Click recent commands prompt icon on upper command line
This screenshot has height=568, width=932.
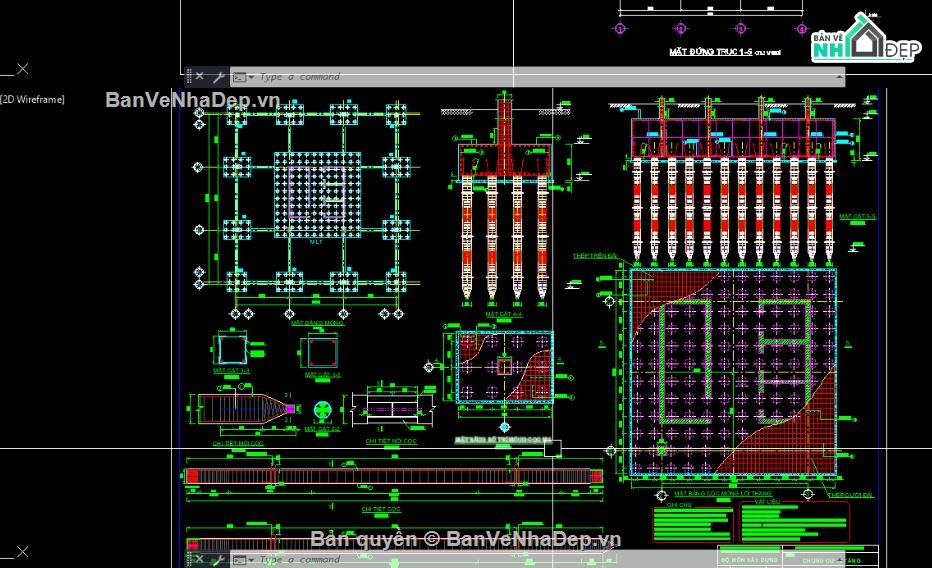click(x=239, y=76)
